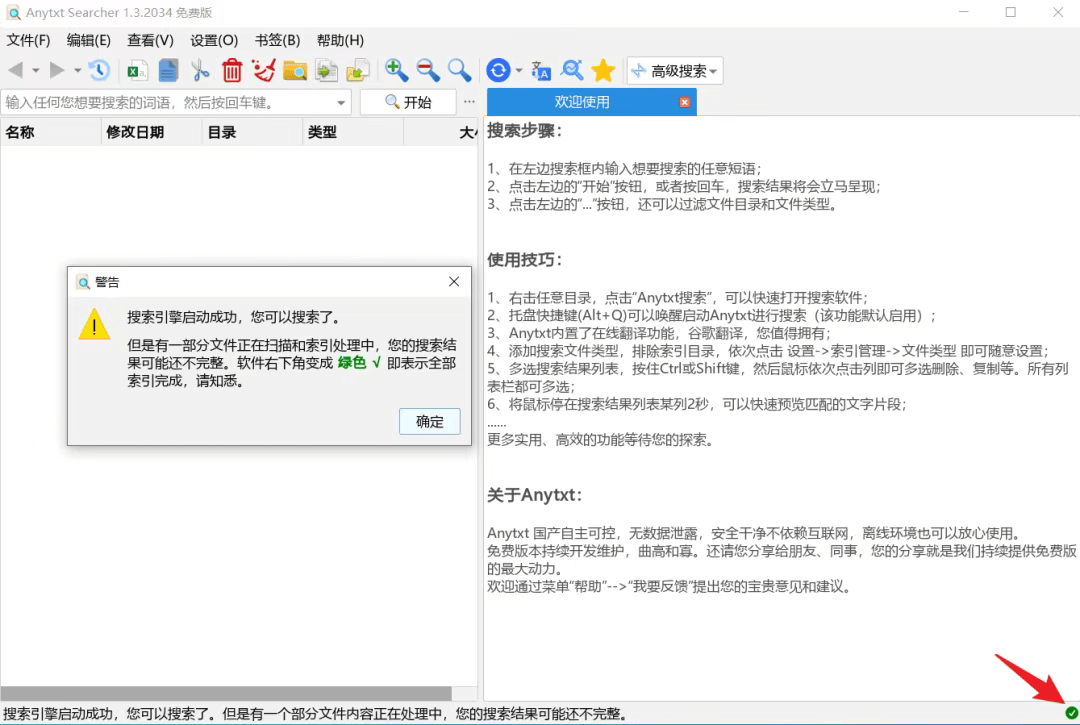
Task: Expand the forward button history arrow
Action: point(77,70)
